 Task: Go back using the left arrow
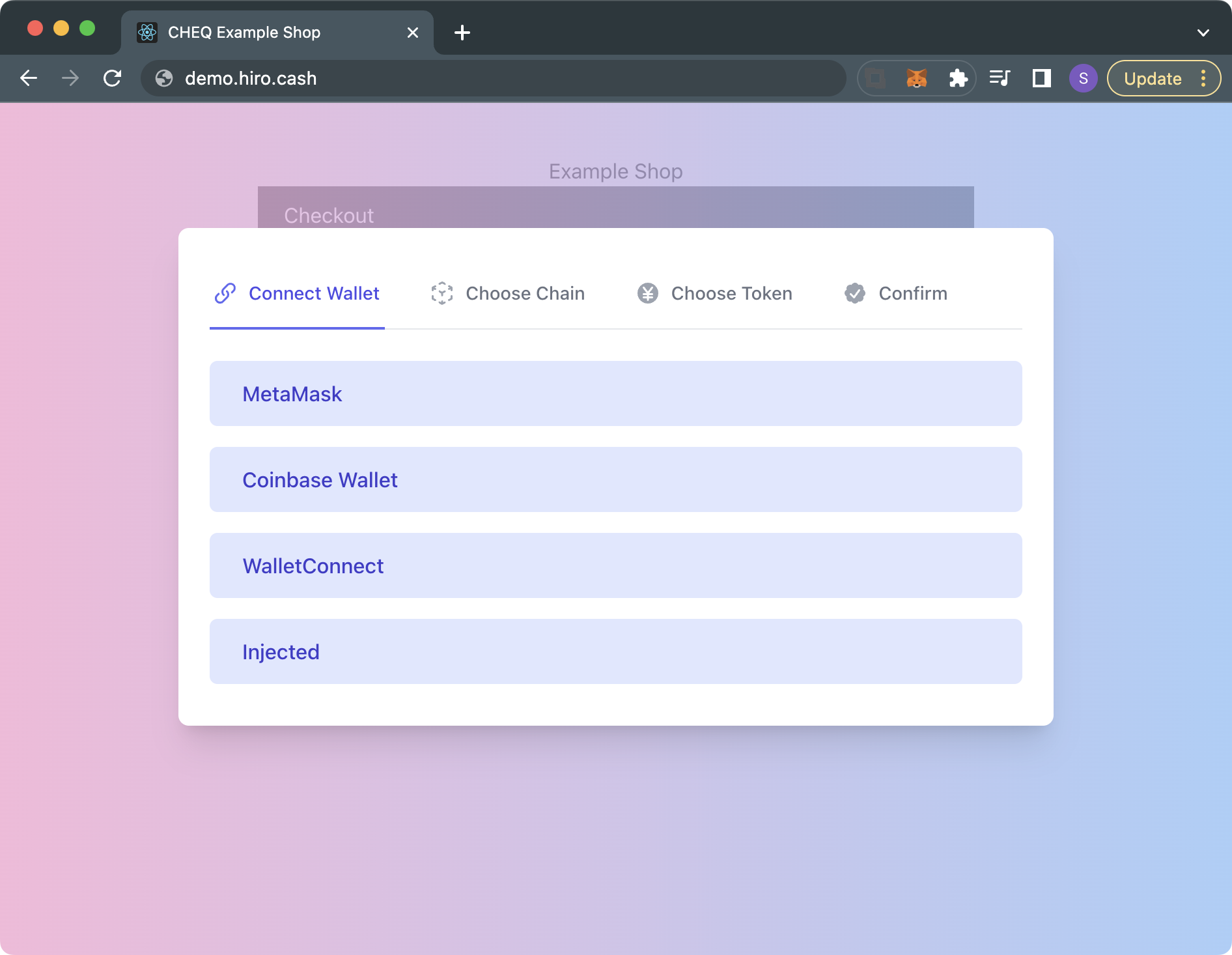[x=29, y=79]
